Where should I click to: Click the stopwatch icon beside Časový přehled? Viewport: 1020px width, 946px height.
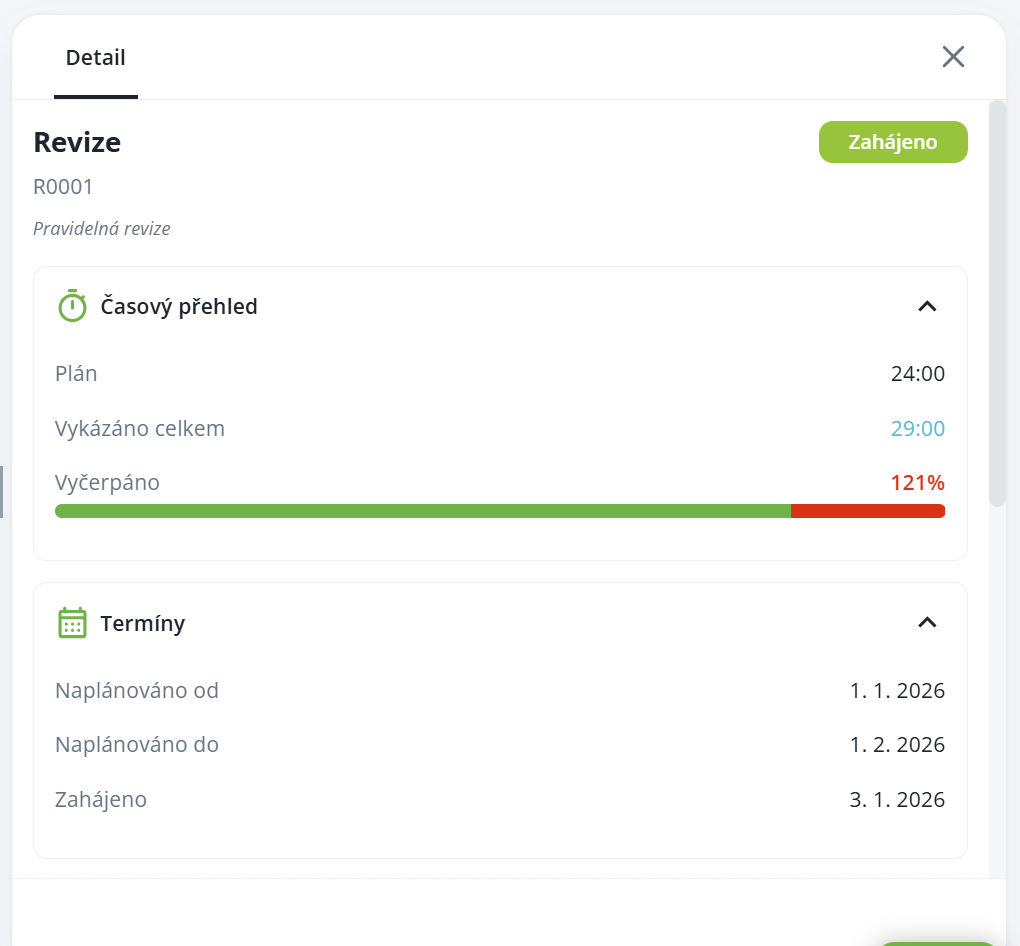point(72,306)
